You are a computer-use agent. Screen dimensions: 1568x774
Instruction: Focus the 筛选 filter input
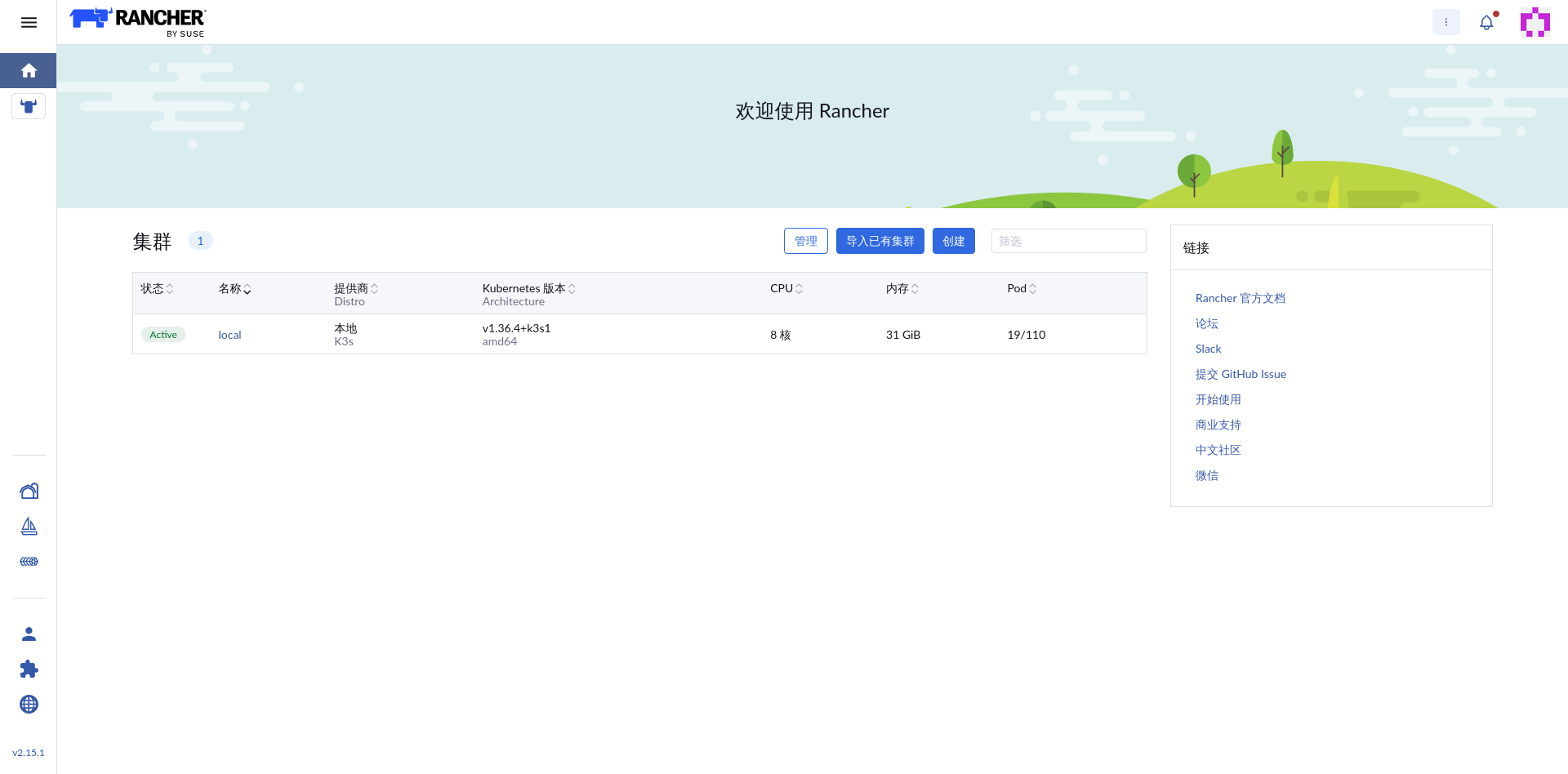(x=1069, y=241)
